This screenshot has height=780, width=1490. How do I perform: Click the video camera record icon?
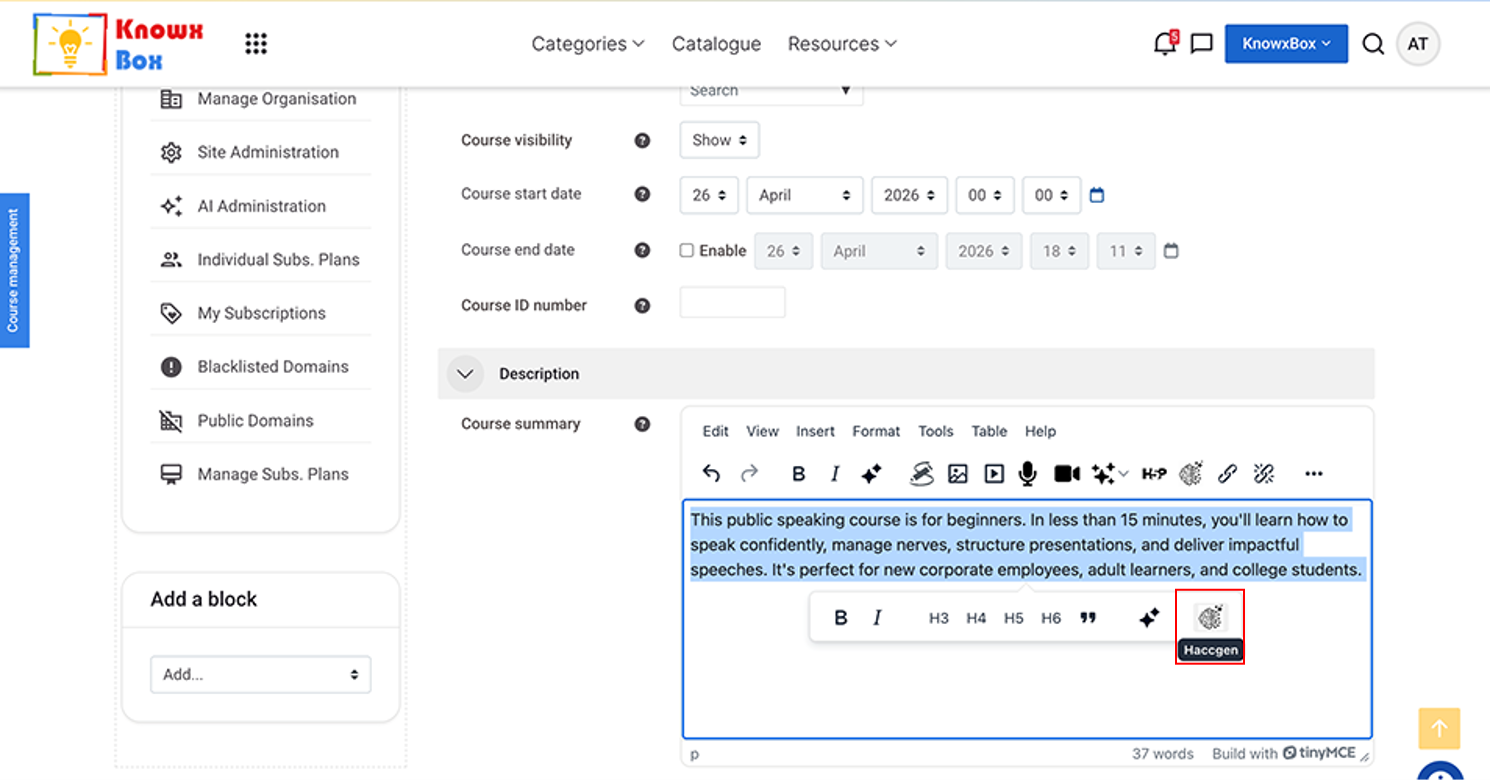coord(1067,474)
